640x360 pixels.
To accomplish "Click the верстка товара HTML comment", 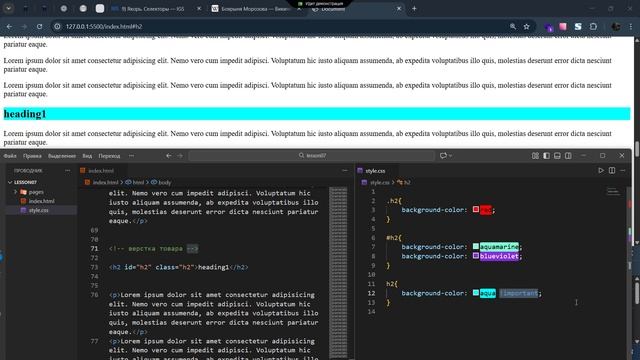I will [x=153, y=249].
